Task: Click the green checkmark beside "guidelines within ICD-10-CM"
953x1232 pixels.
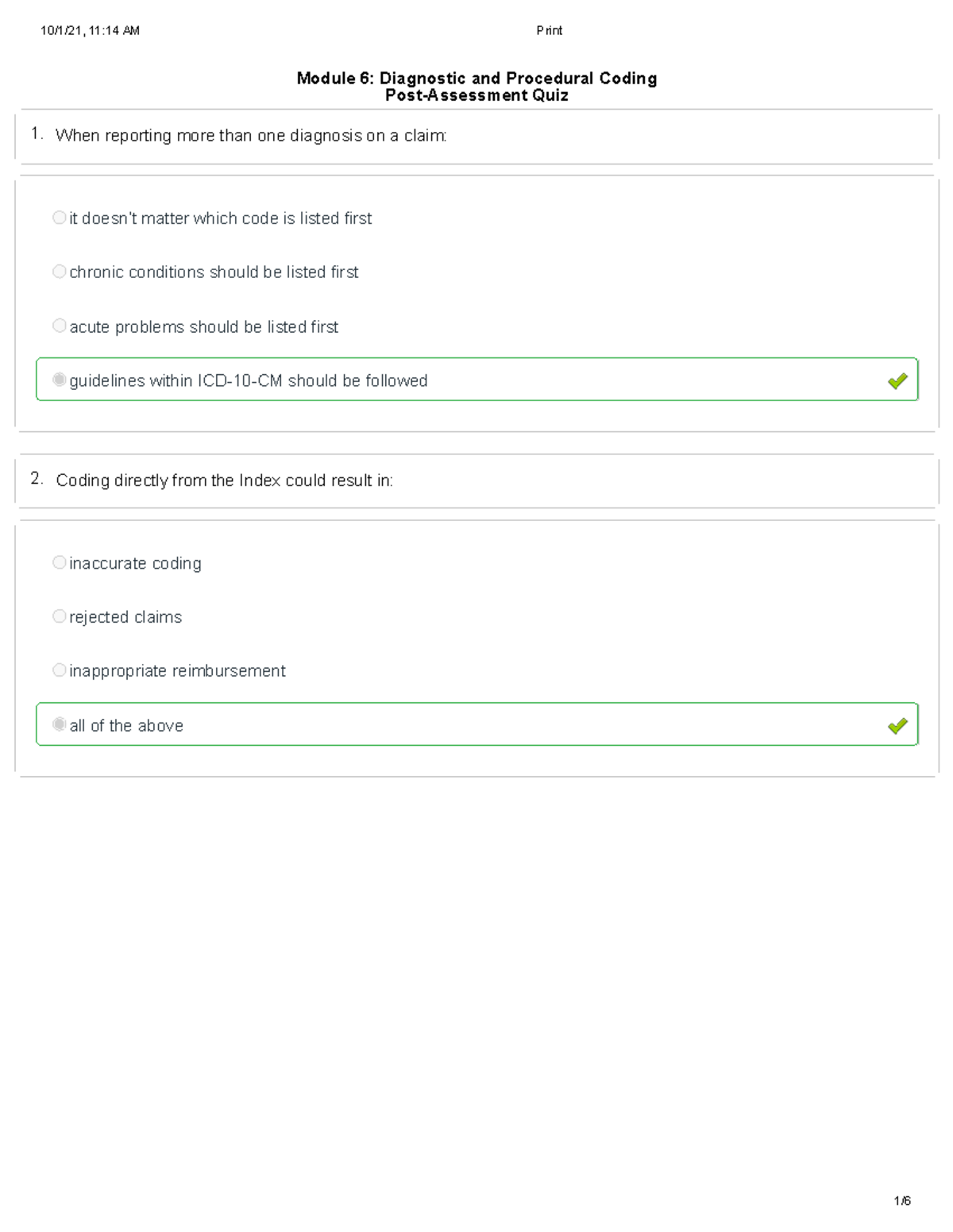Action: [x=898, y=380]
